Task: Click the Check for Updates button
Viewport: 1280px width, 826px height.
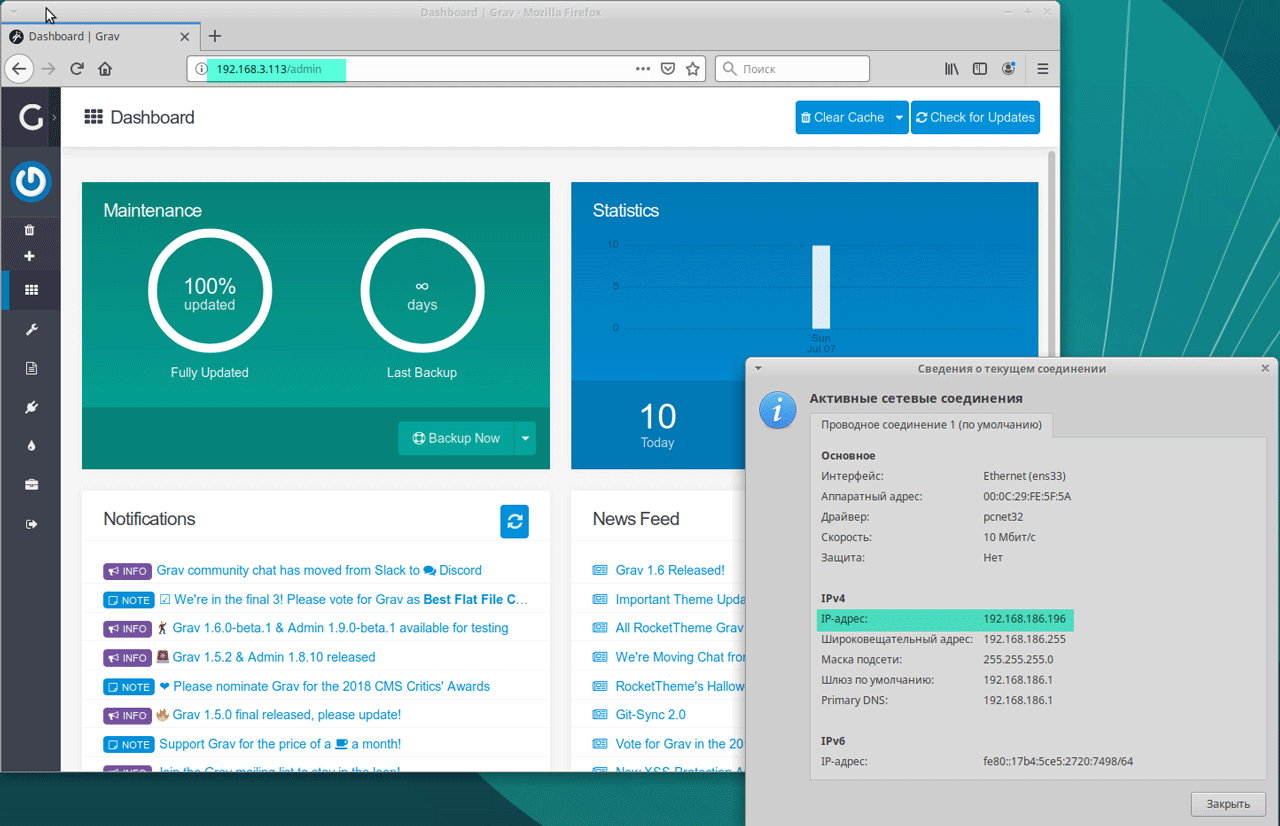Action: [x=975, y=117]
